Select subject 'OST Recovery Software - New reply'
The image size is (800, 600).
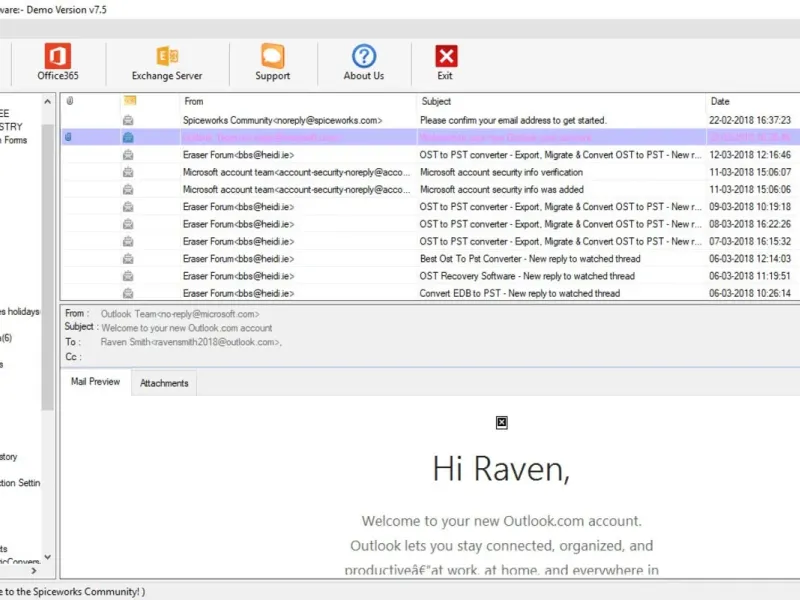click(527, 276)
